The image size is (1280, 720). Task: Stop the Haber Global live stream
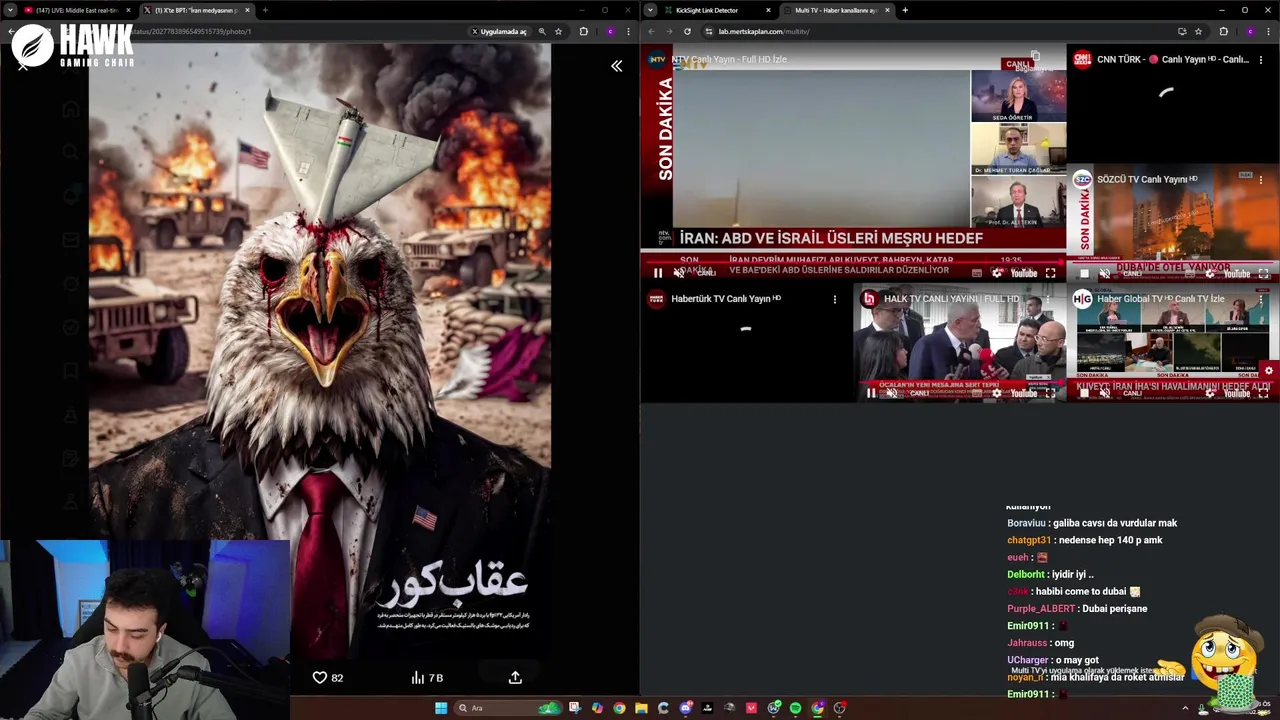pos(1084,393)
